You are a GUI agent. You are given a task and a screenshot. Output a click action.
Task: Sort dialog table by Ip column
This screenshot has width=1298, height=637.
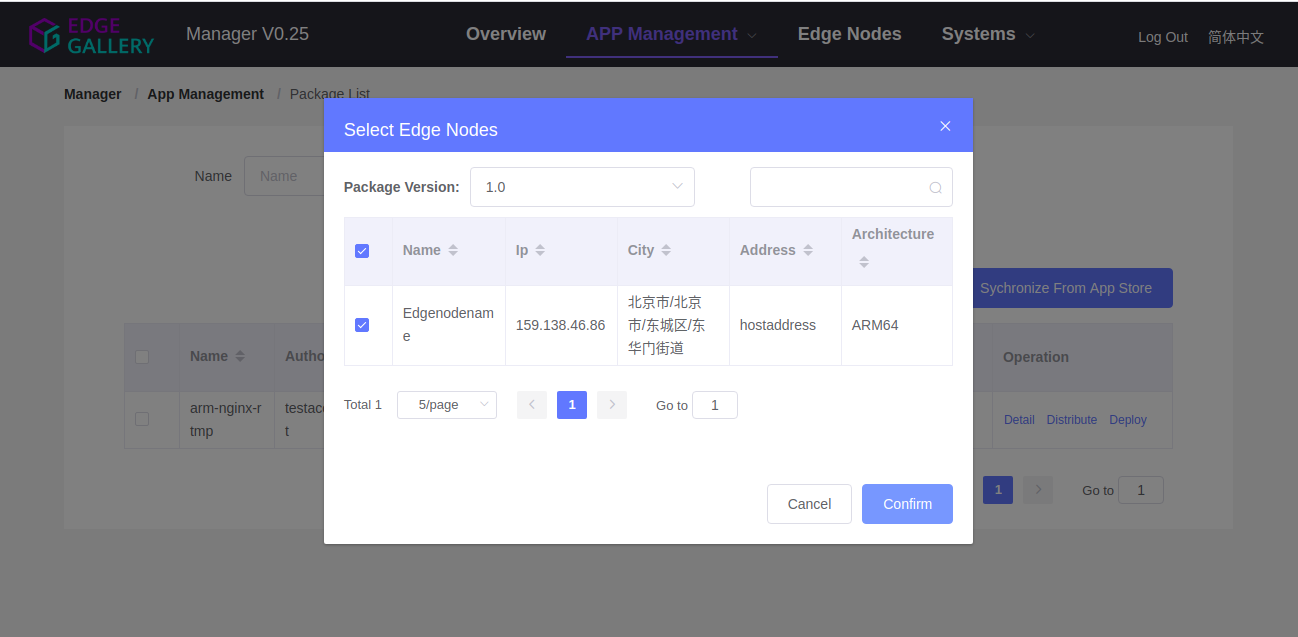pos(540,250)
